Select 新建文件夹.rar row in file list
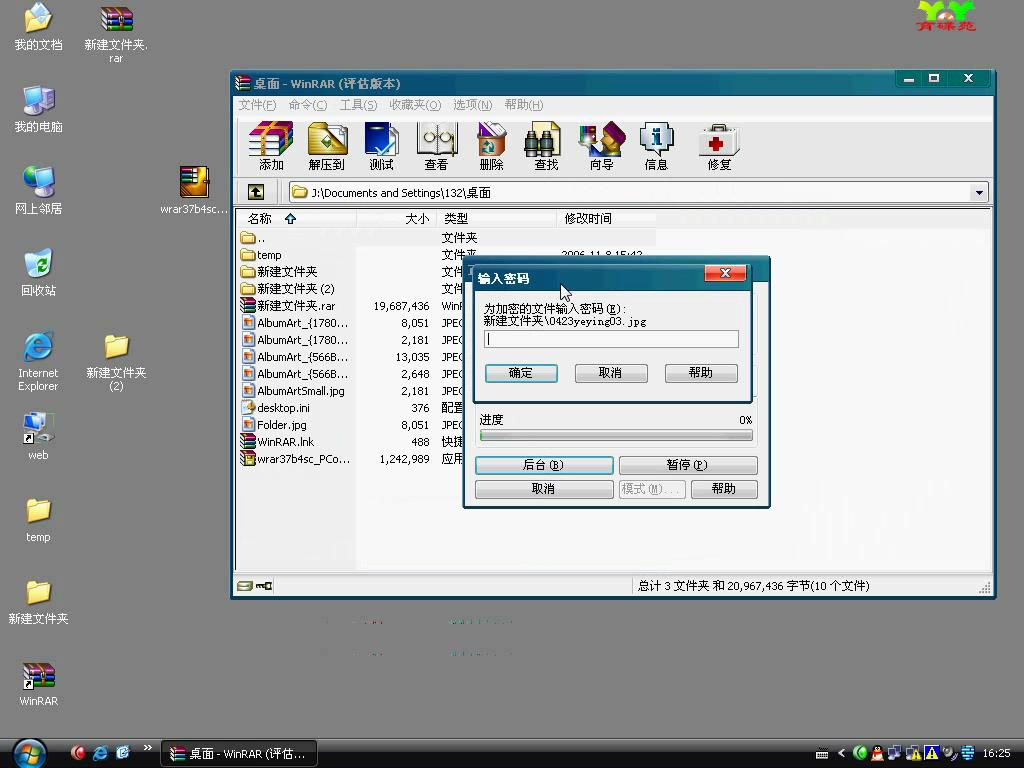This screenshot has height=768, width=1024. [296, 306]
